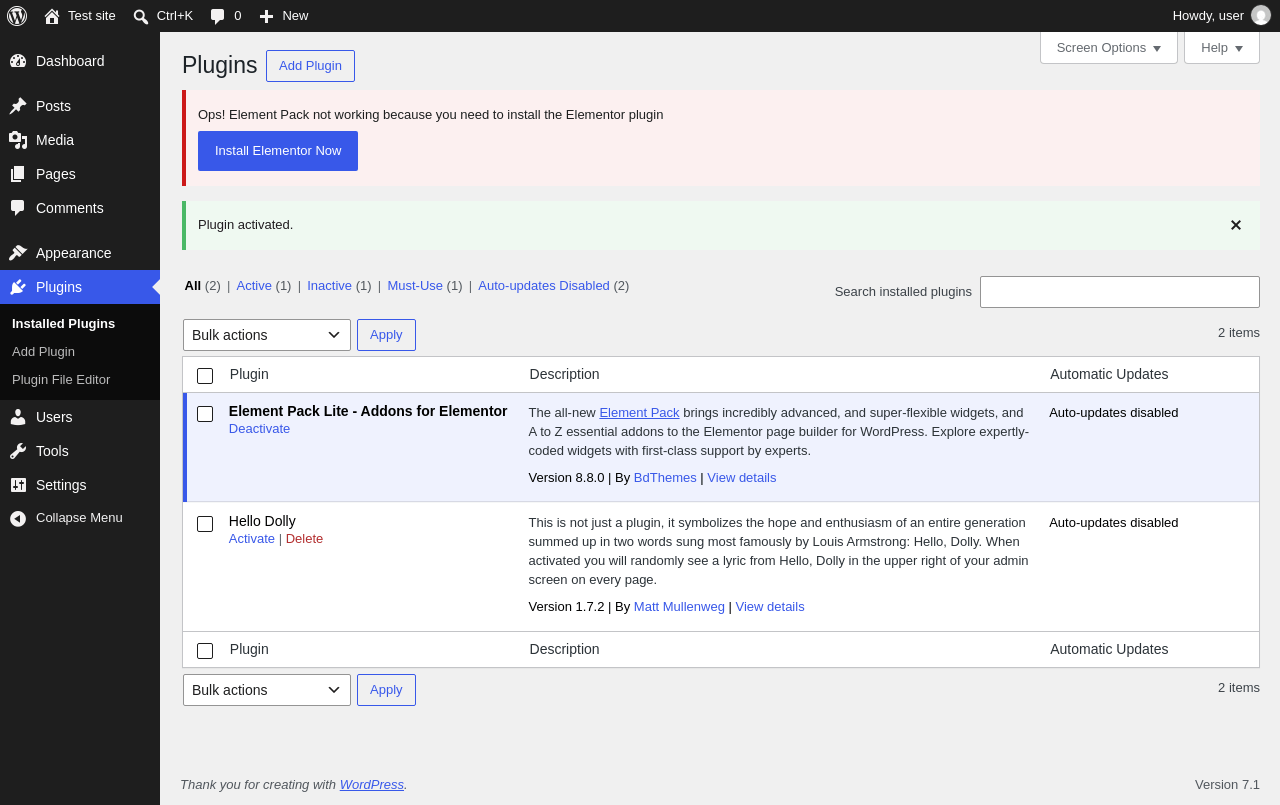This screenshot has height=805, width=1280.
Task: Click Element Pack Lite auto-updates disabled text
Action: click(x=1114, y=413)
